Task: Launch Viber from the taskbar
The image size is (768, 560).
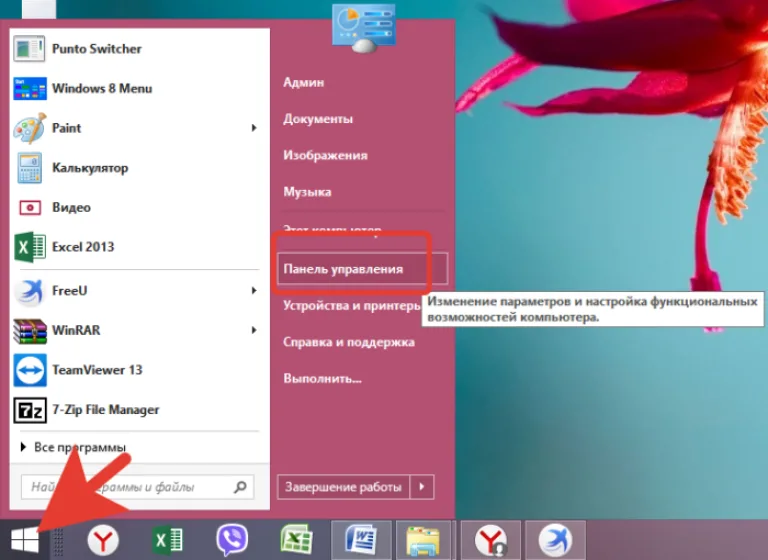Action: pyautogui.click(x=232, y=539)
